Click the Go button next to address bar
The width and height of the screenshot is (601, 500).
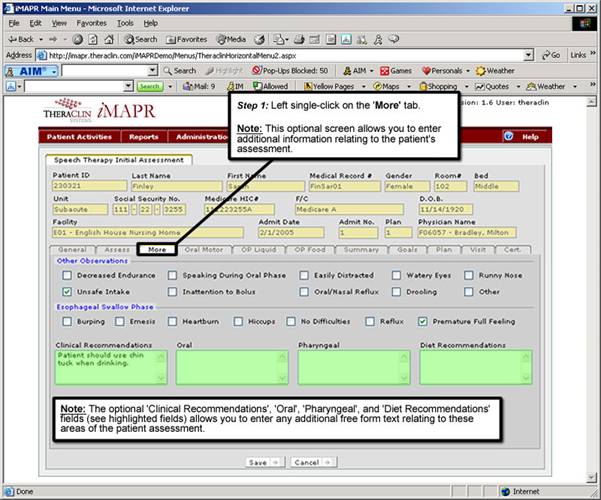tap(551, 55)
